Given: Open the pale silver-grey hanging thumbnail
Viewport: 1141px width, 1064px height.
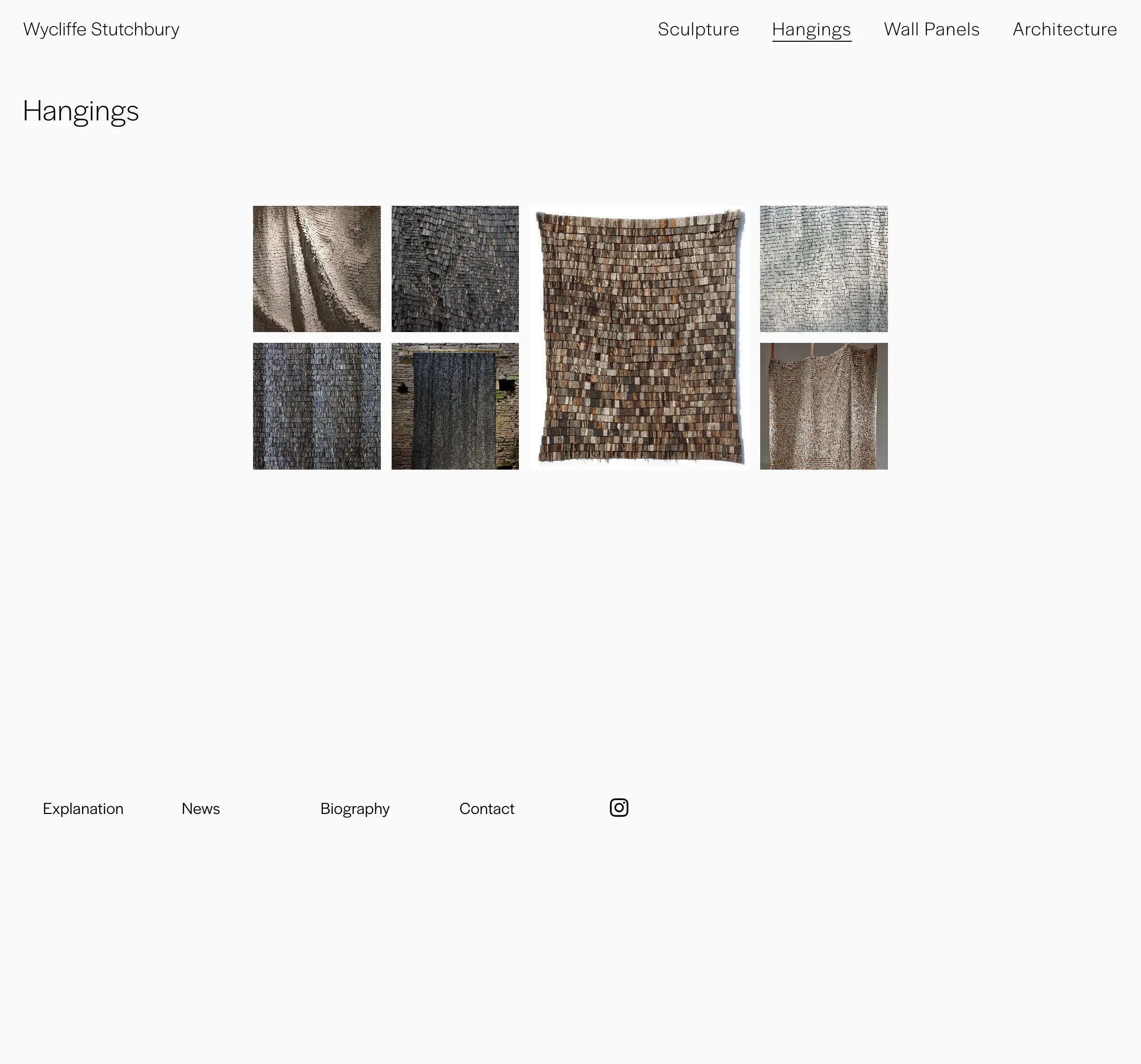Looking at the screenshot, I should click(823, 269).
